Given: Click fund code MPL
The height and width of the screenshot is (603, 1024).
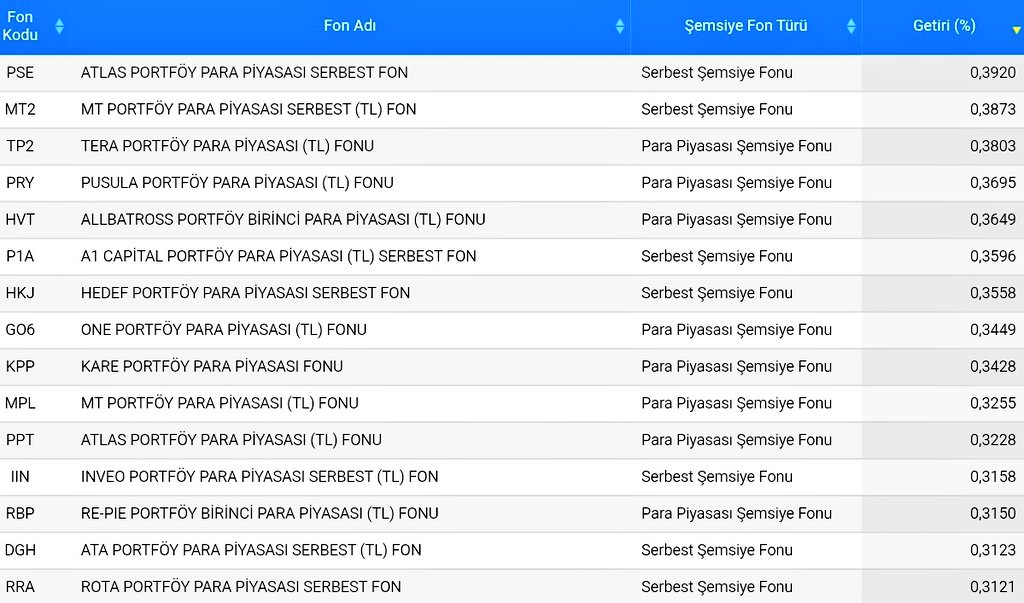Looking at the screenshot, I should (20, 403).
